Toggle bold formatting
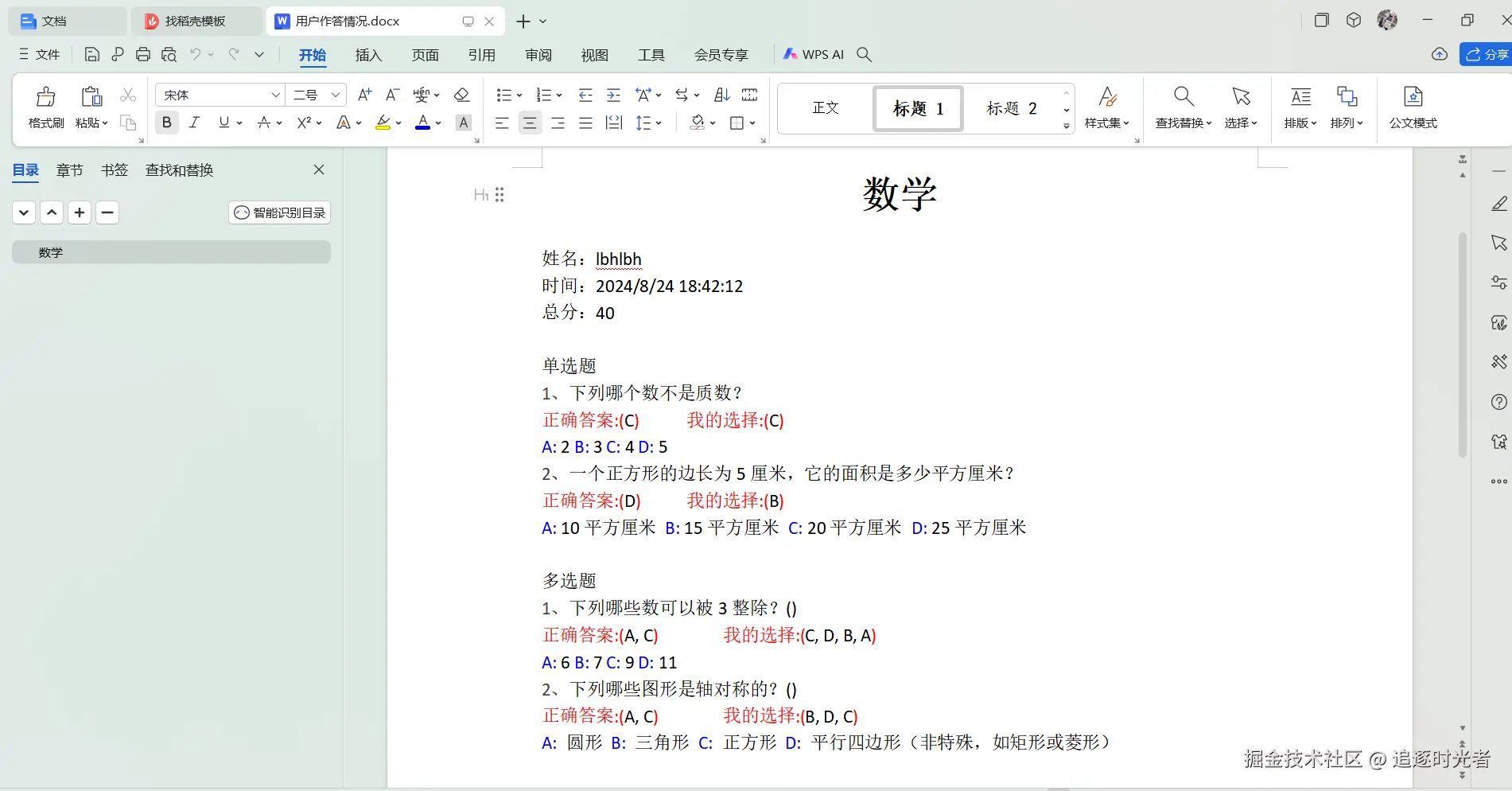This screenshot has height=791, width=1512. (x=166, y=123)
